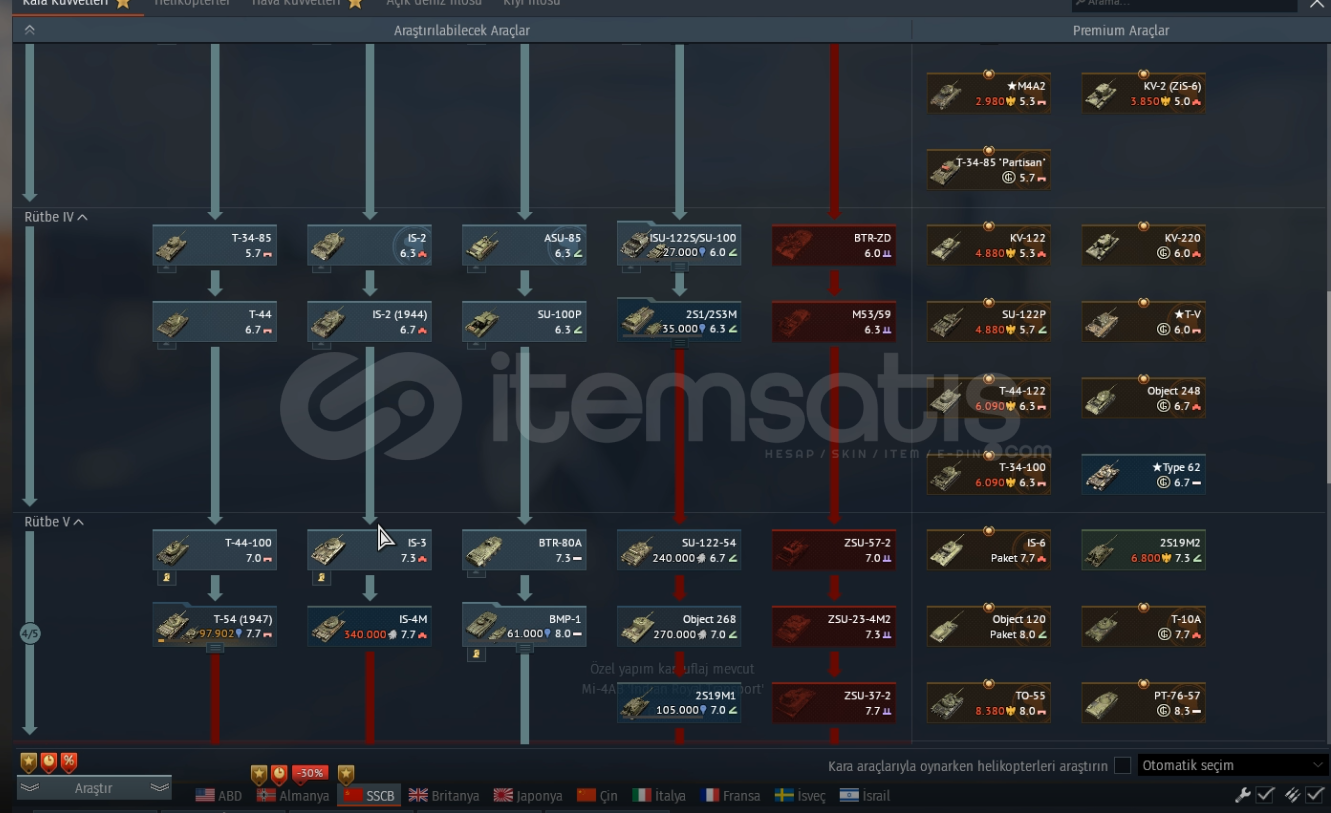Screen dimensions: 1331x813
Task: Select the premium KV-122 tank card
Action: click(989, 245)
